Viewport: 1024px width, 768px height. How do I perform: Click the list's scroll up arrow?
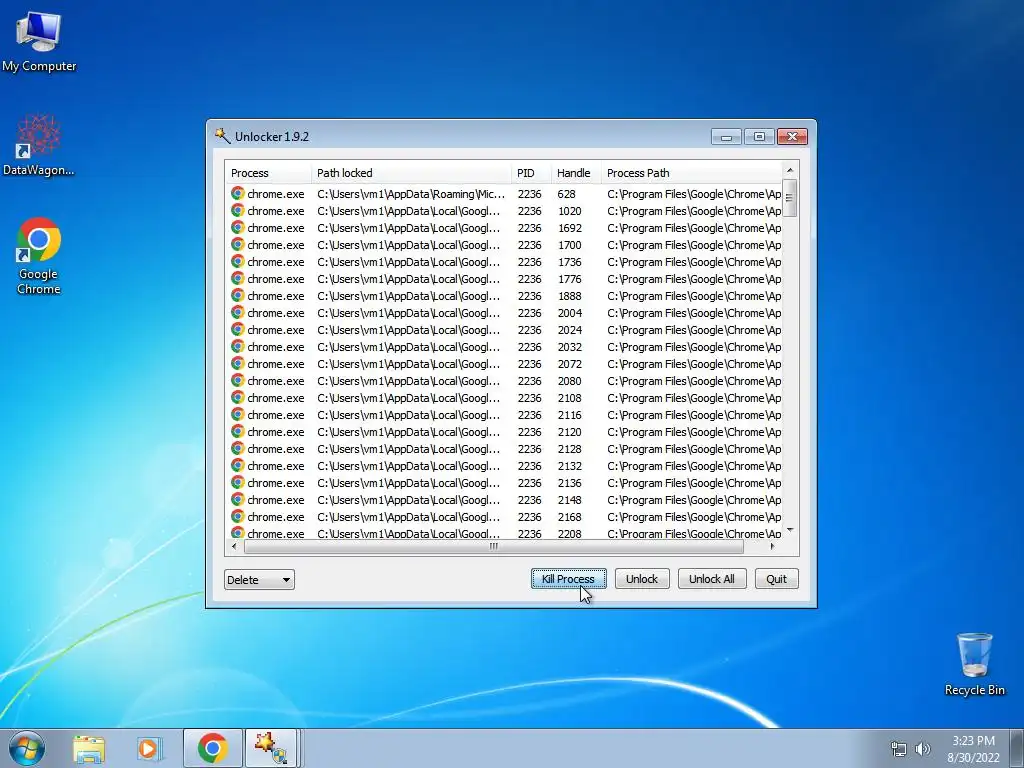(x=790, y=170)
